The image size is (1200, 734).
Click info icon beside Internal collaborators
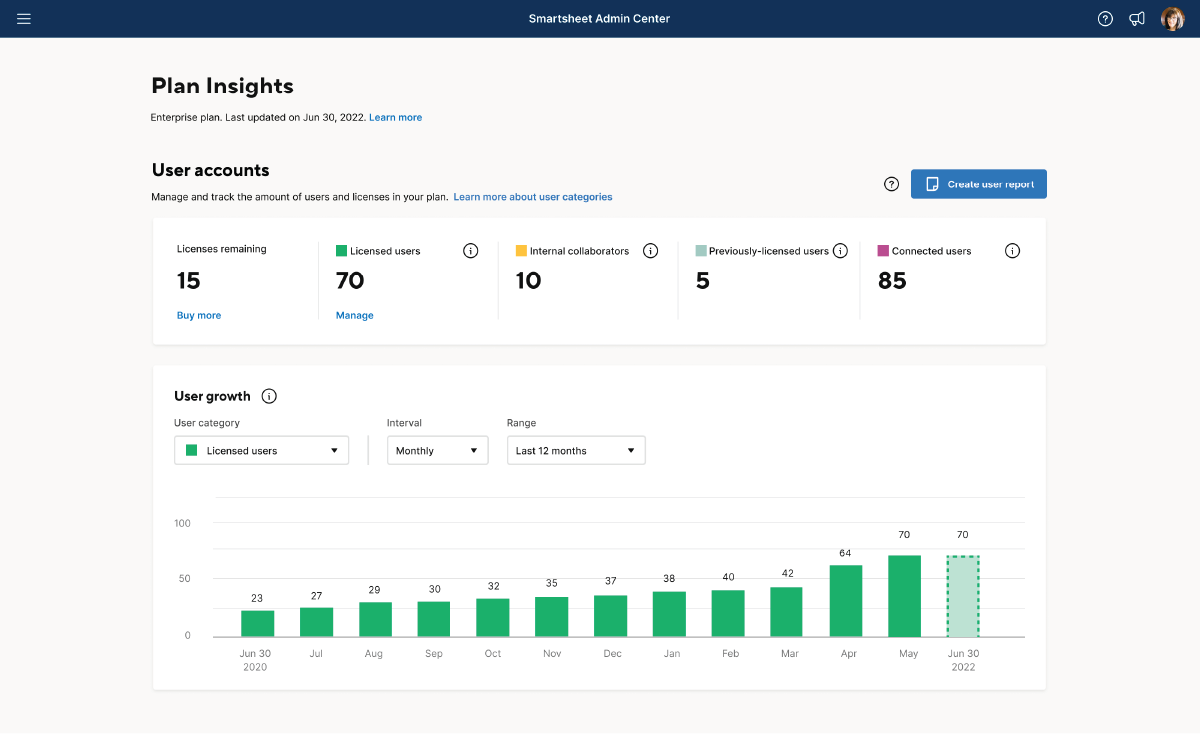pos(650,251)
